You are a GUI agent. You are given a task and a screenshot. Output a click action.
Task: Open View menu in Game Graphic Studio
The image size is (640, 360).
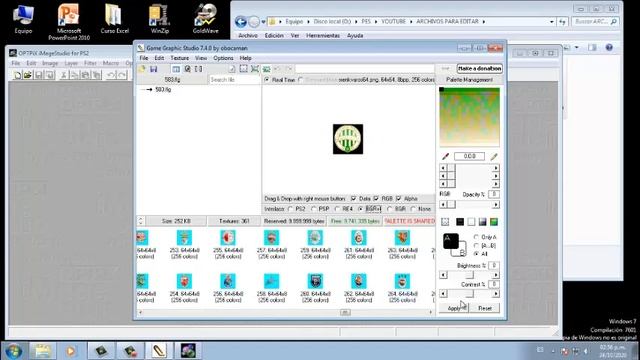201,58
